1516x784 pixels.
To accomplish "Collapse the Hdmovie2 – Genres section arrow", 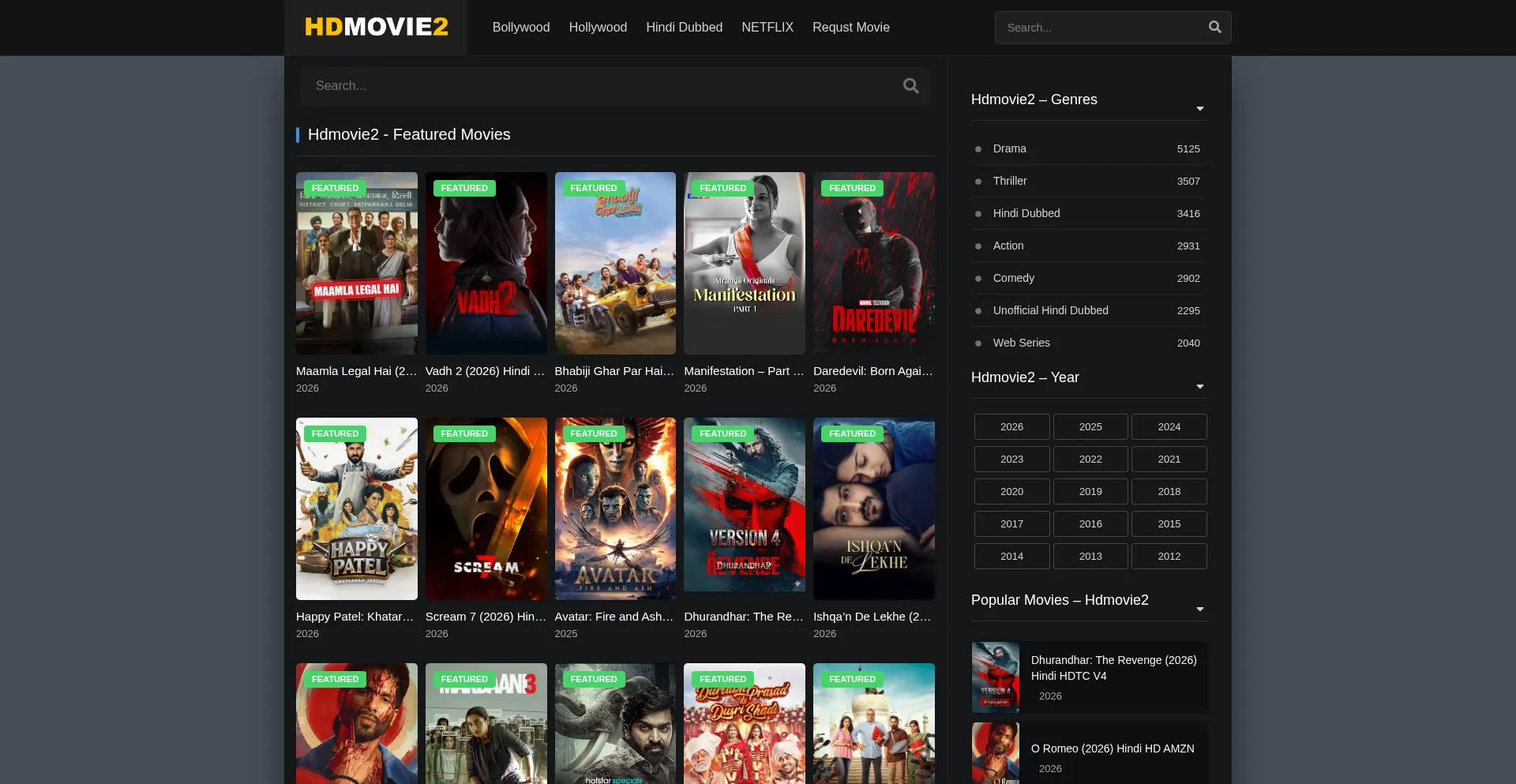I will click(1199, 109).
